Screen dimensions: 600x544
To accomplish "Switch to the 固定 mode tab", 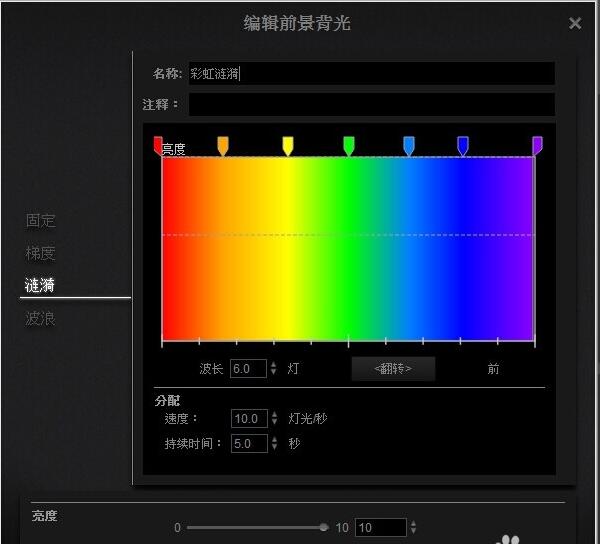I will click(41, 221).
